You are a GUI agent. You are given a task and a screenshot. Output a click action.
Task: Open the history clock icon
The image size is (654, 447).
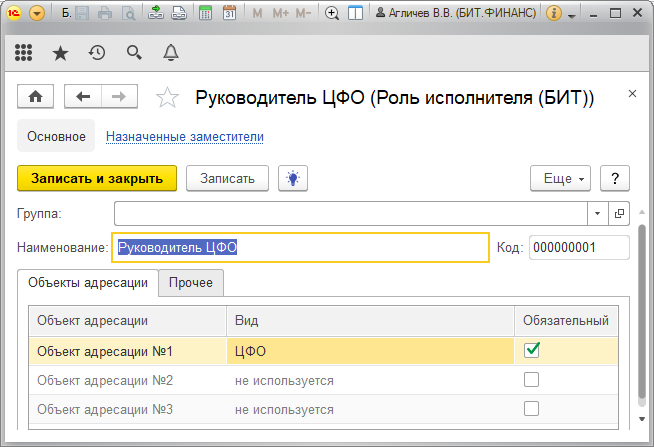97,53
